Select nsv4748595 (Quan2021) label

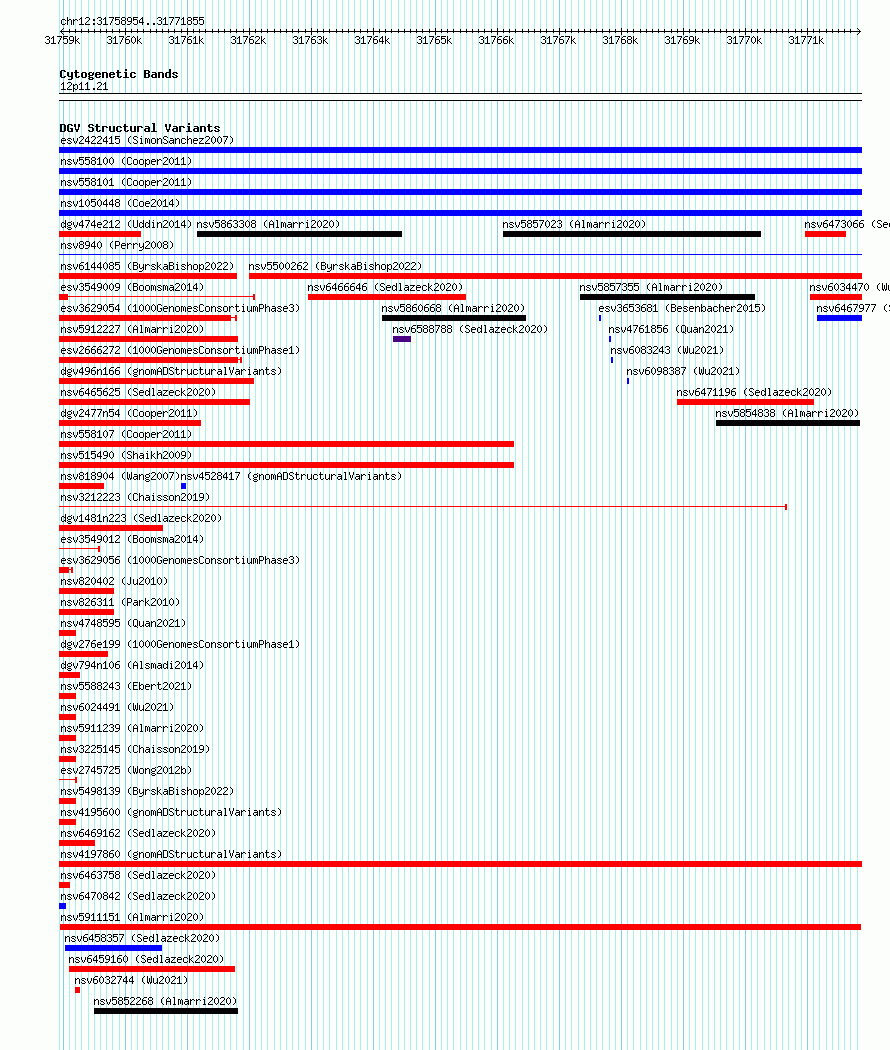[x=123, y=623]
